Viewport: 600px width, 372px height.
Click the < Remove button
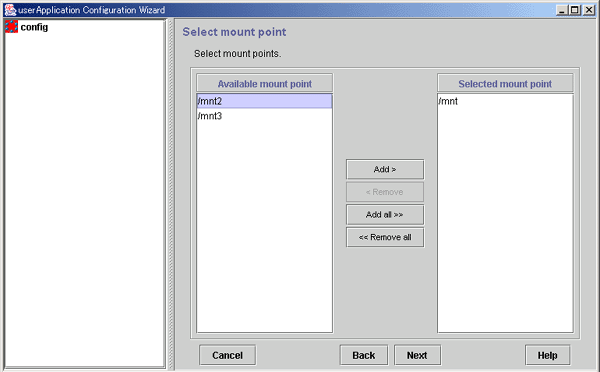tap(385, 192)
